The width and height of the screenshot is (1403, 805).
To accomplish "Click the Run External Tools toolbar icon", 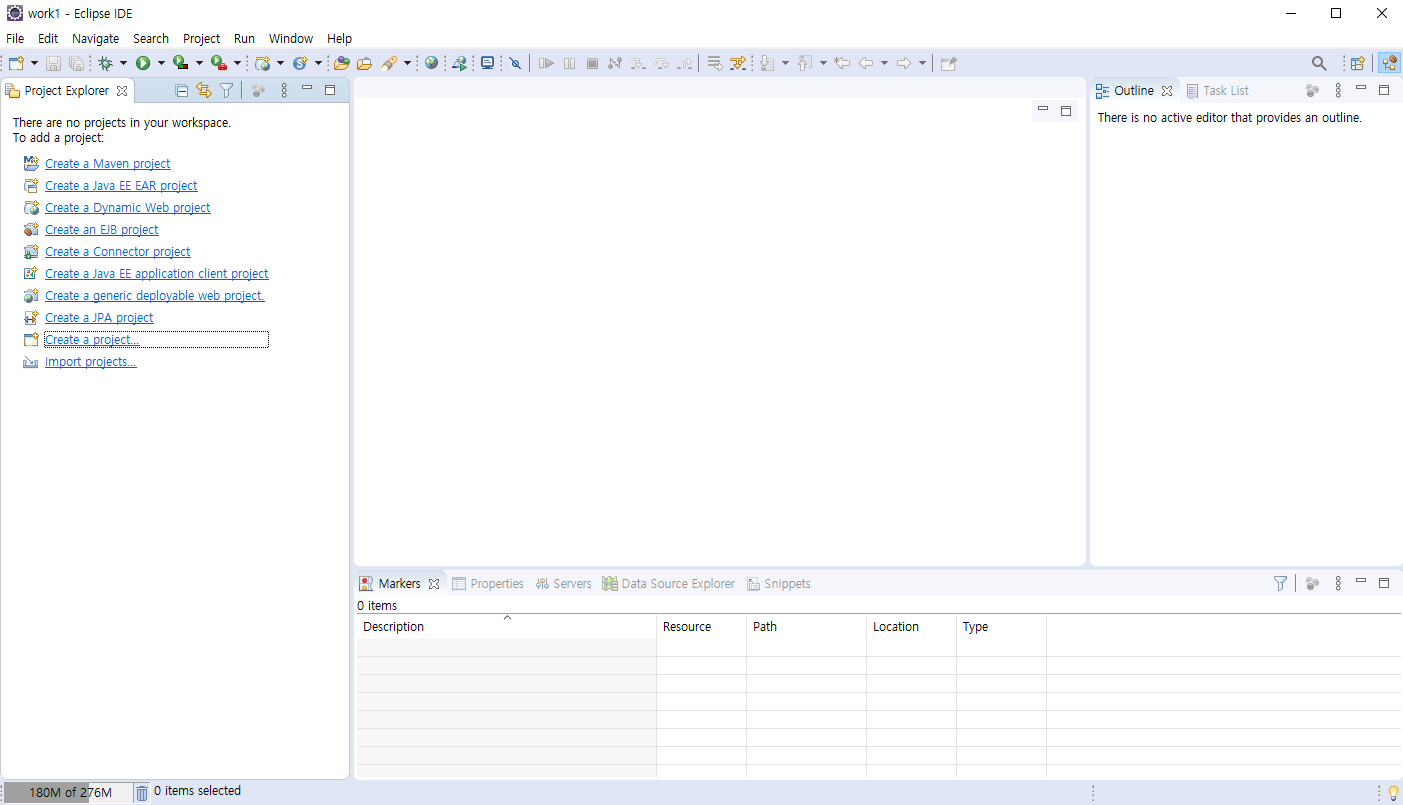I will 219,63.
